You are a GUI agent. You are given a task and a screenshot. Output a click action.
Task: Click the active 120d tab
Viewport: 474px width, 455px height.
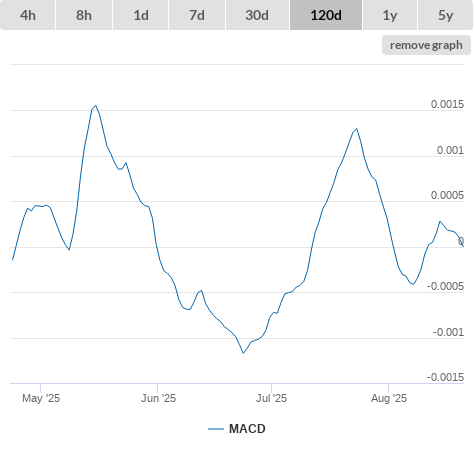pyautogui.click(x=326, y=15)
